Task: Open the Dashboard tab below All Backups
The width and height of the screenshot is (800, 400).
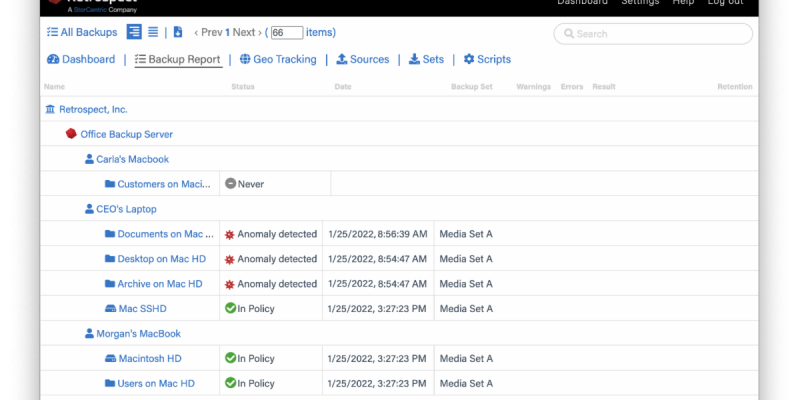Action: 81,59
